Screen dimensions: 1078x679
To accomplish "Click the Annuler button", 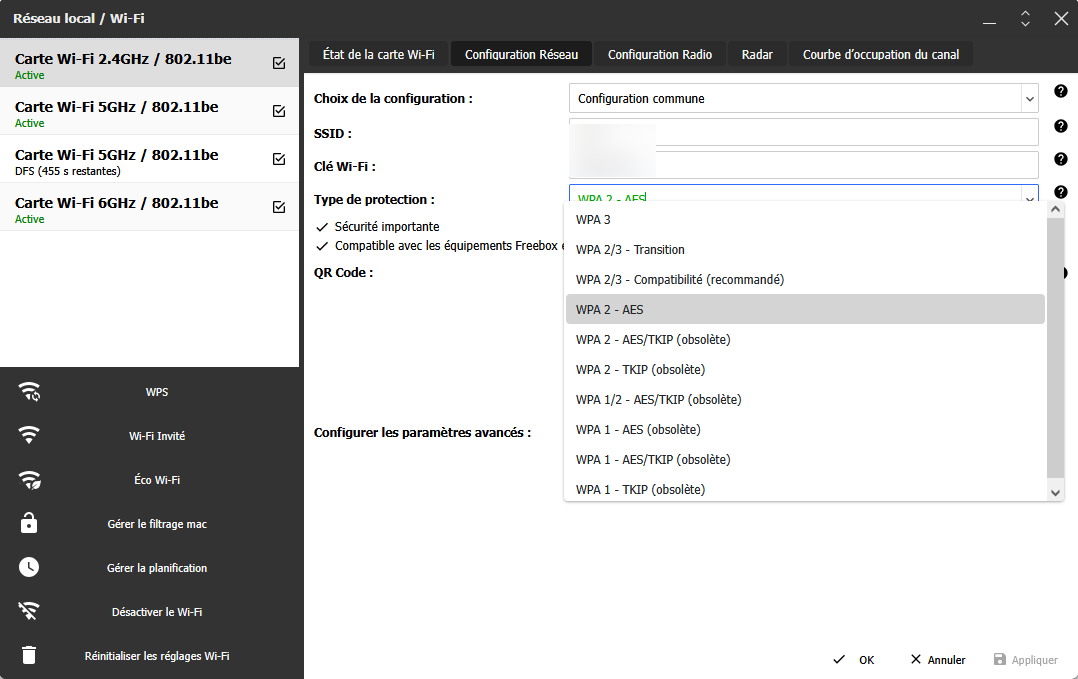I will click(x=937, y=660).
